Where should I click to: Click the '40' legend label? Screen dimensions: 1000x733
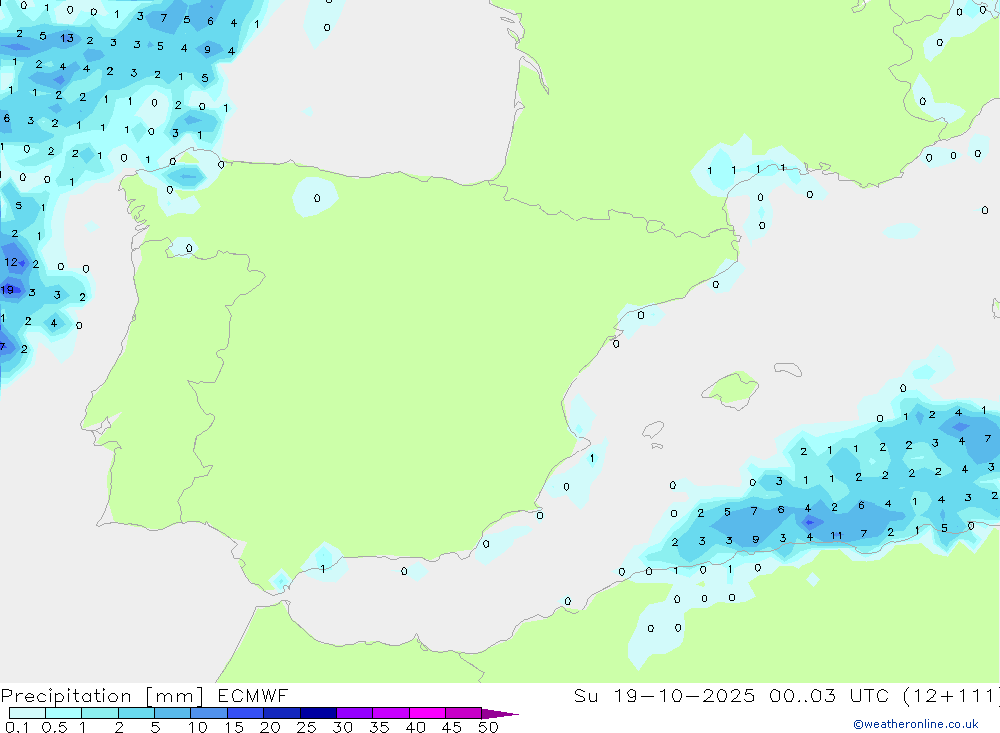pyautogui.click(x=415, y=727)
